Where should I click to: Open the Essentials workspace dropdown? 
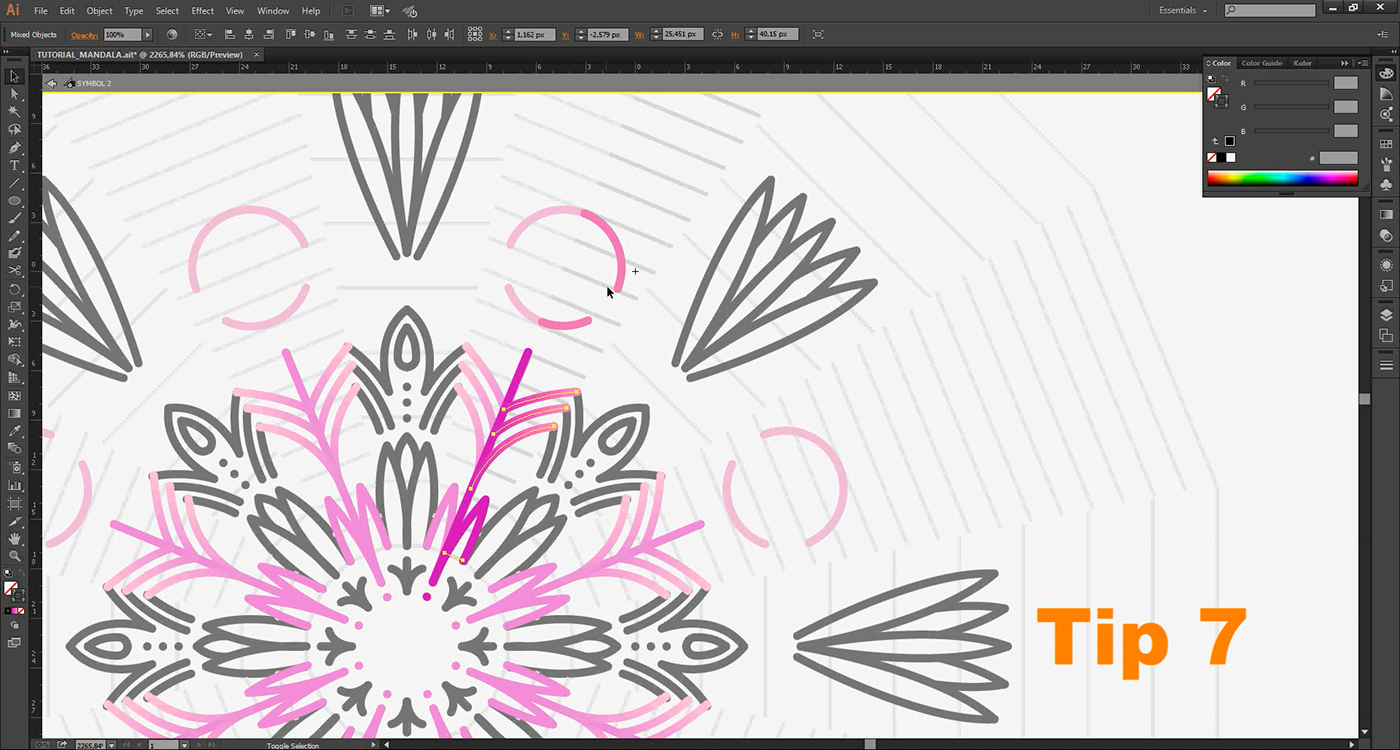[1183, 11]
